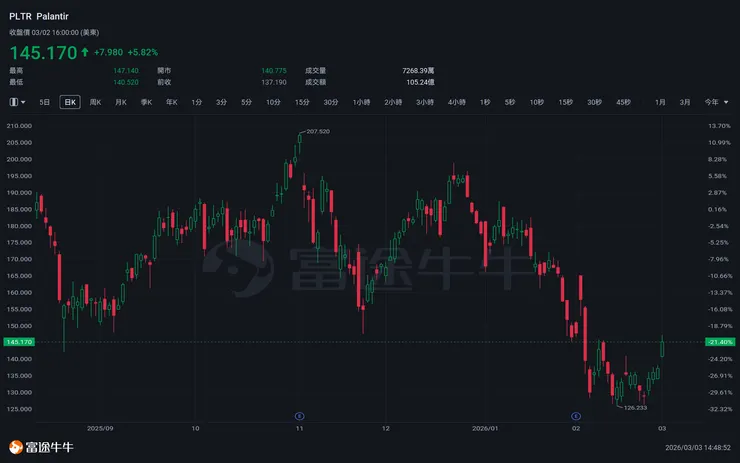
Task: Click the +7.980 price change value
Action: coord(108,52)
